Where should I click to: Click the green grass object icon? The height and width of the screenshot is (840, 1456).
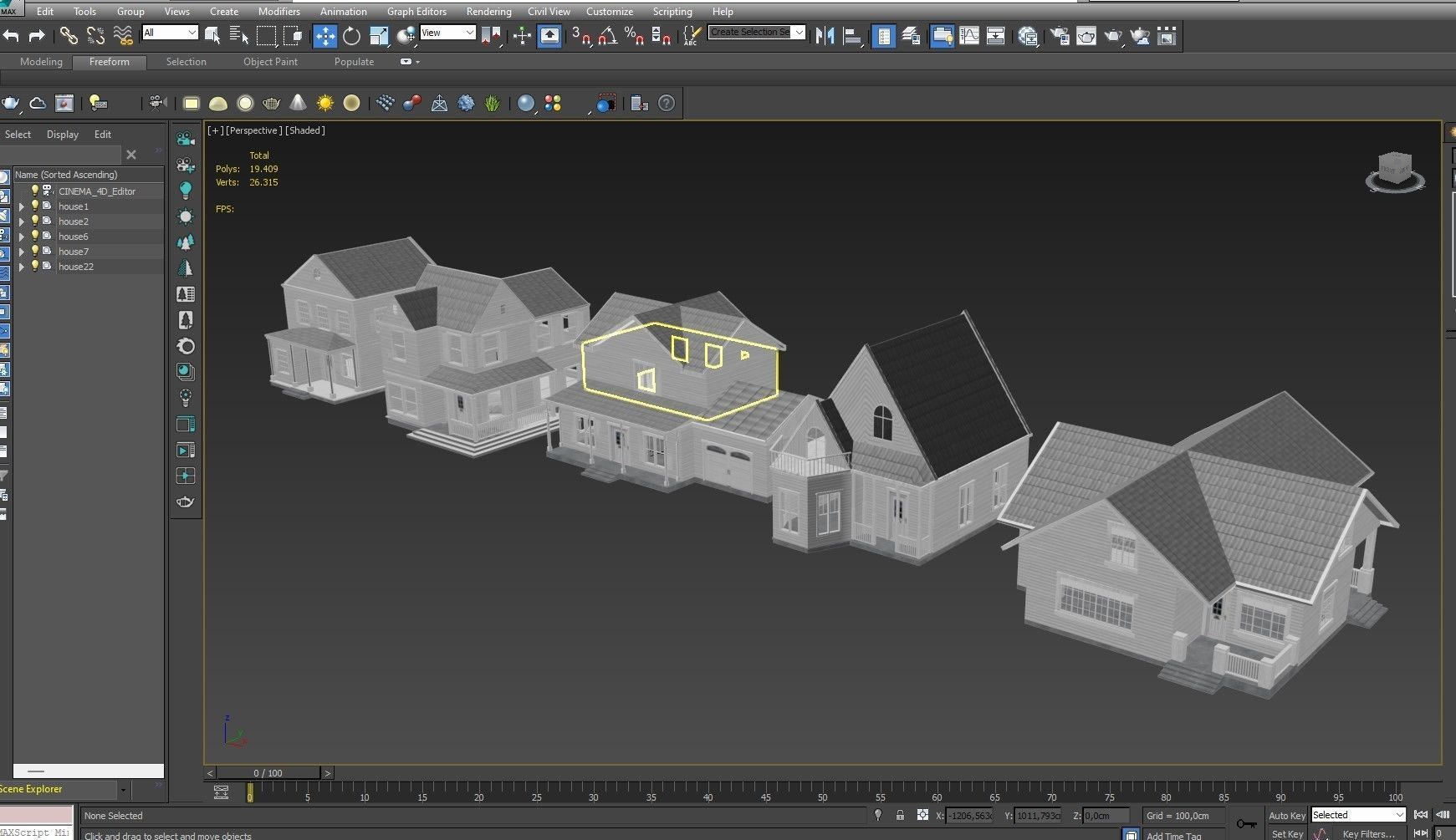tap(493, 103)
